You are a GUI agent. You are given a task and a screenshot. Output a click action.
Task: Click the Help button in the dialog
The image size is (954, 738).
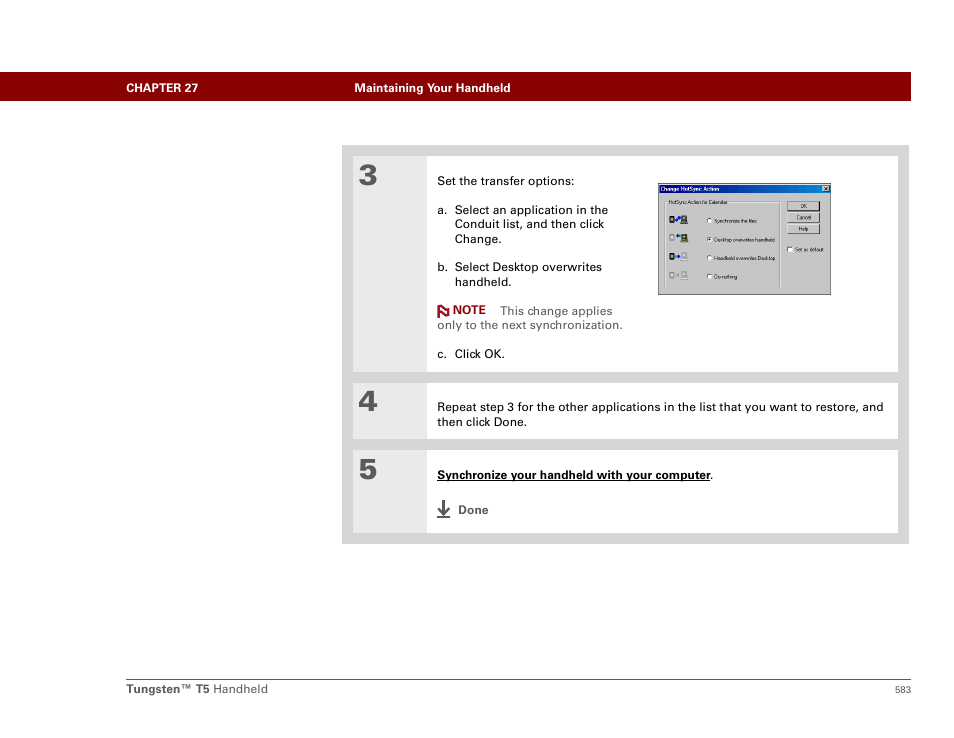click(803, 229)
